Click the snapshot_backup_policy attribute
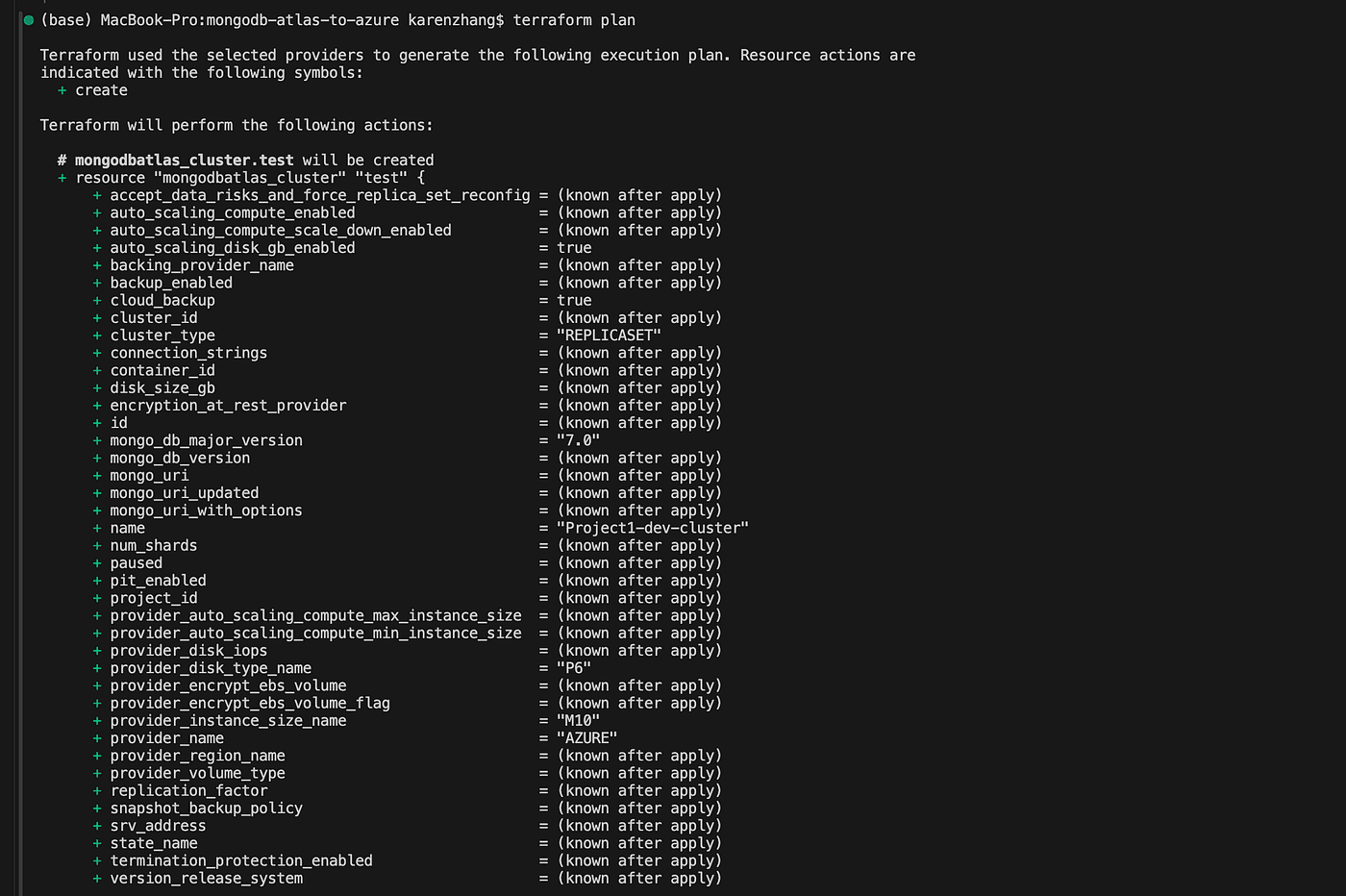 [x=207, y=809]
